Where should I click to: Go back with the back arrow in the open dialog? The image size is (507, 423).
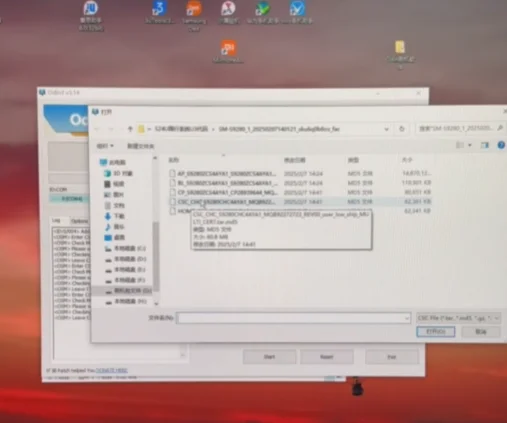(x=97, y=129)
